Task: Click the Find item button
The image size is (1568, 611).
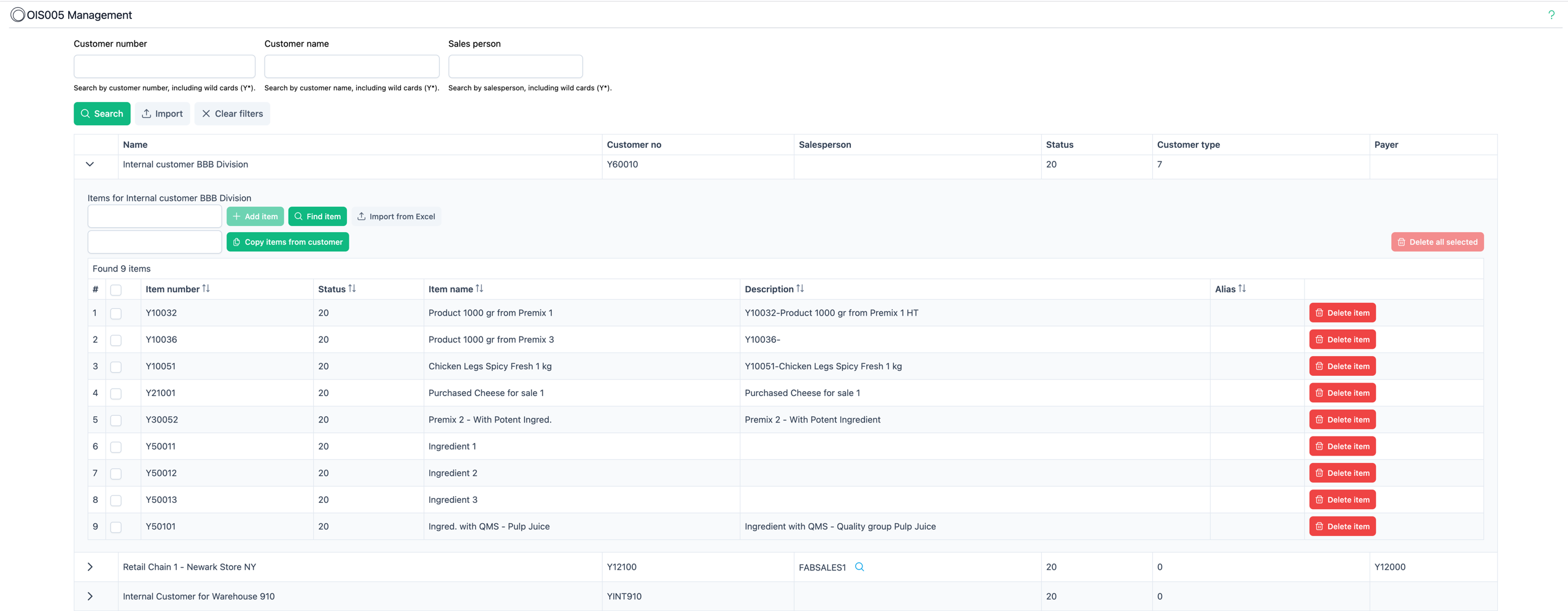Action: click(x=317, y=216)
